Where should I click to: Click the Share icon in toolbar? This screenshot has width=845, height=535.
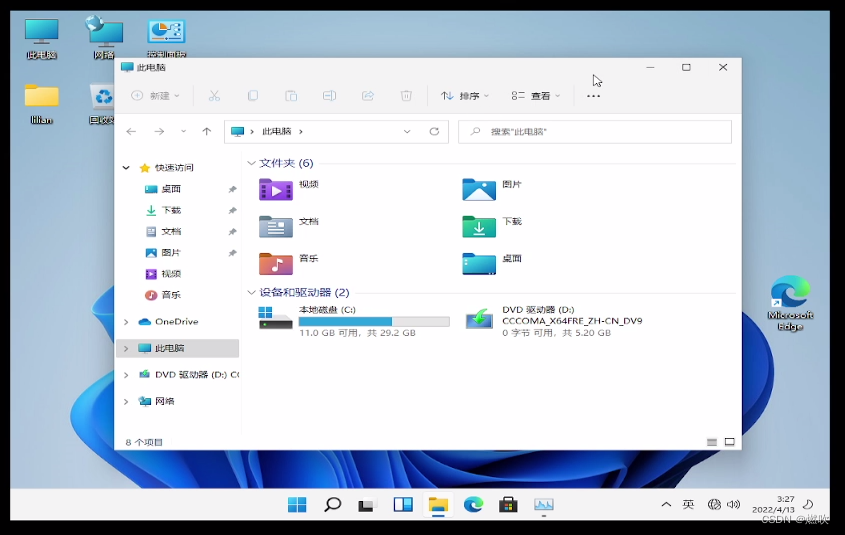[x=368, y=96]
